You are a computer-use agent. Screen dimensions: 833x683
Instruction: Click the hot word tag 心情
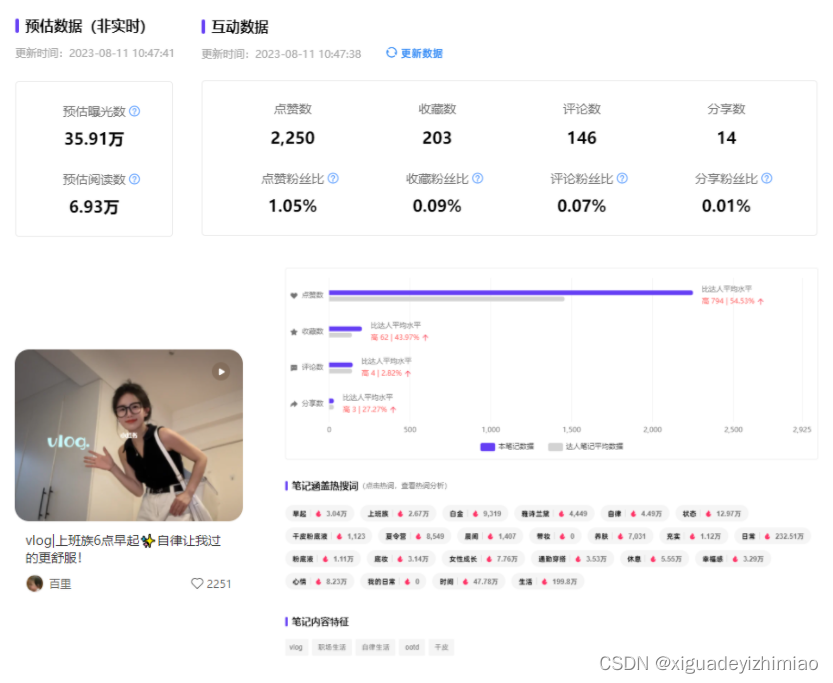pyautogui.click(x=319, y=582)
